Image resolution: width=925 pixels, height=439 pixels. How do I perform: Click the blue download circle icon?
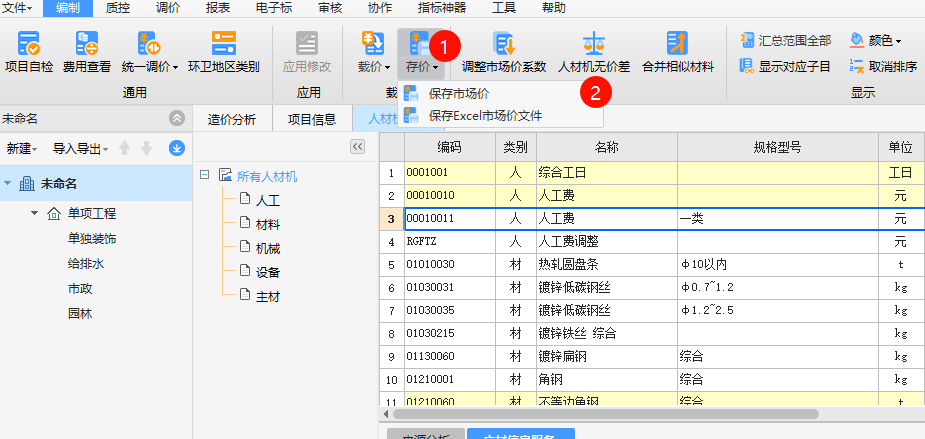(176, 149)
